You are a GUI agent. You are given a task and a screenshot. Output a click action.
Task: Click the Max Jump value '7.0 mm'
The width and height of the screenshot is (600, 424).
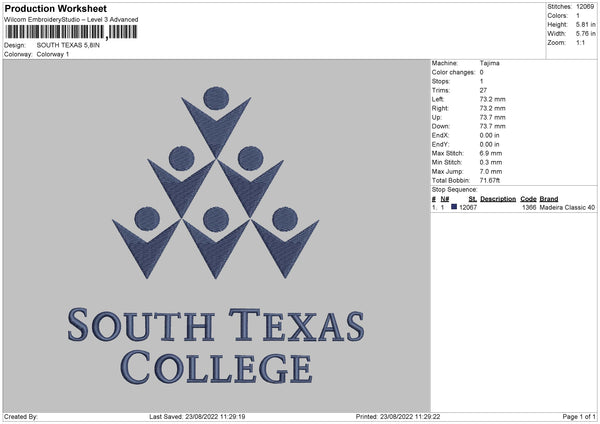(491, 172)
